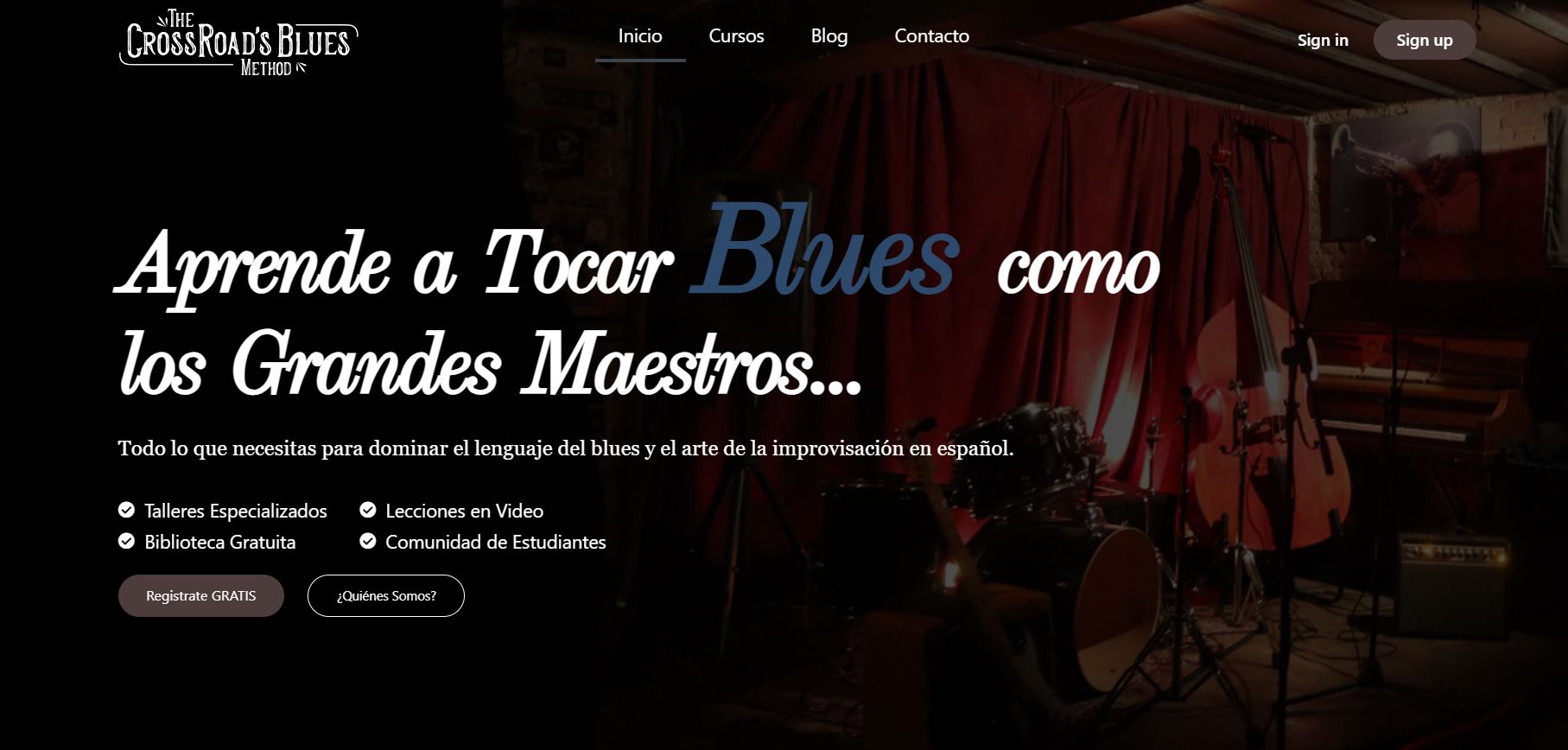Click the Sign in link
The width and height of the screenshot is (1568, 750).
[1323, 40]
